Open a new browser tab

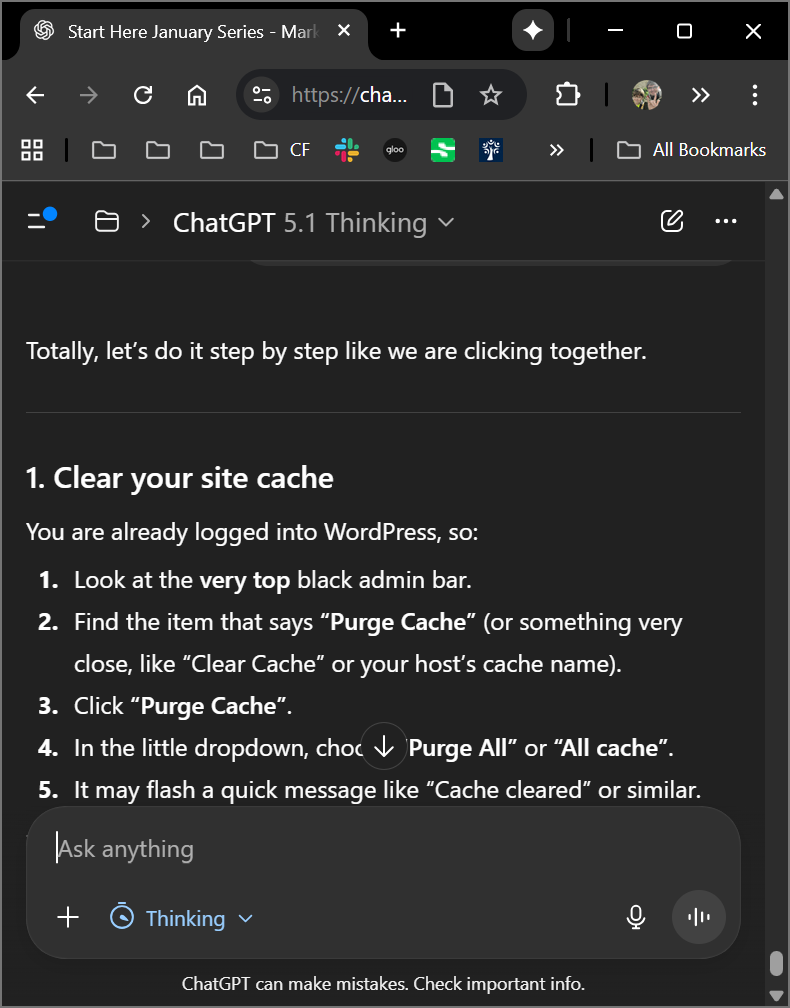(398, 31)
